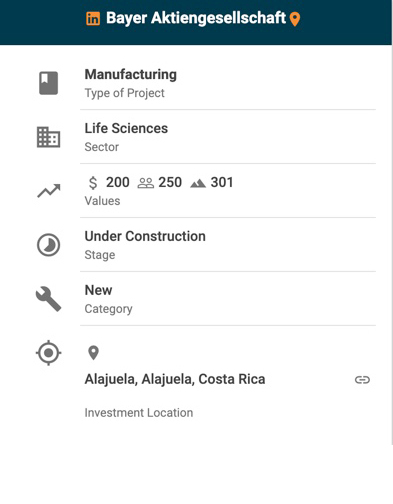This screenshot has width=393, height=504.
Task: Click the dollar sign investment value icon
Action: pyautogui.click(x=93, y=183)
